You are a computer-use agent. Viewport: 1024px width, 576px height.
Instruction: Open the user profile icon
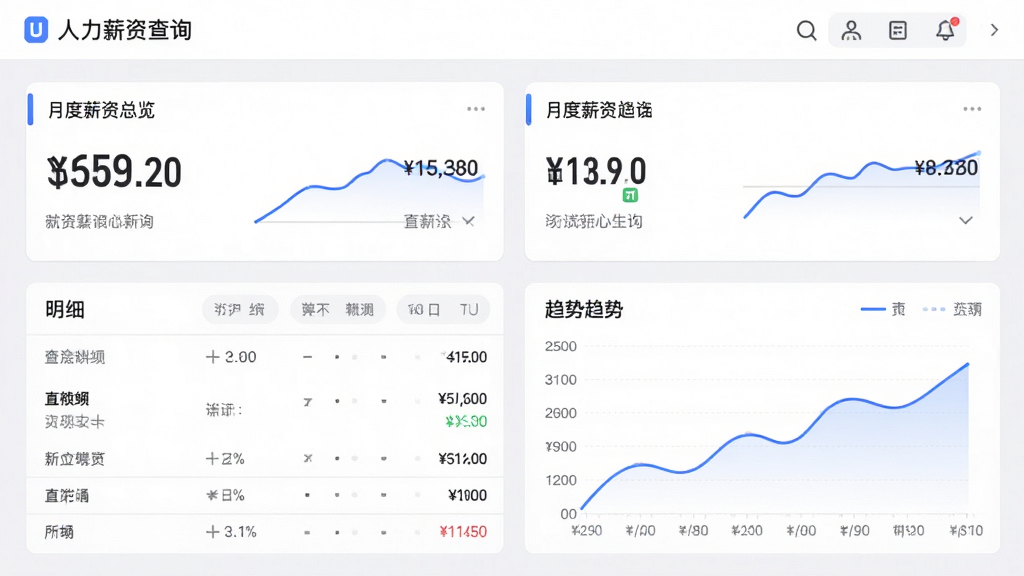851,30
